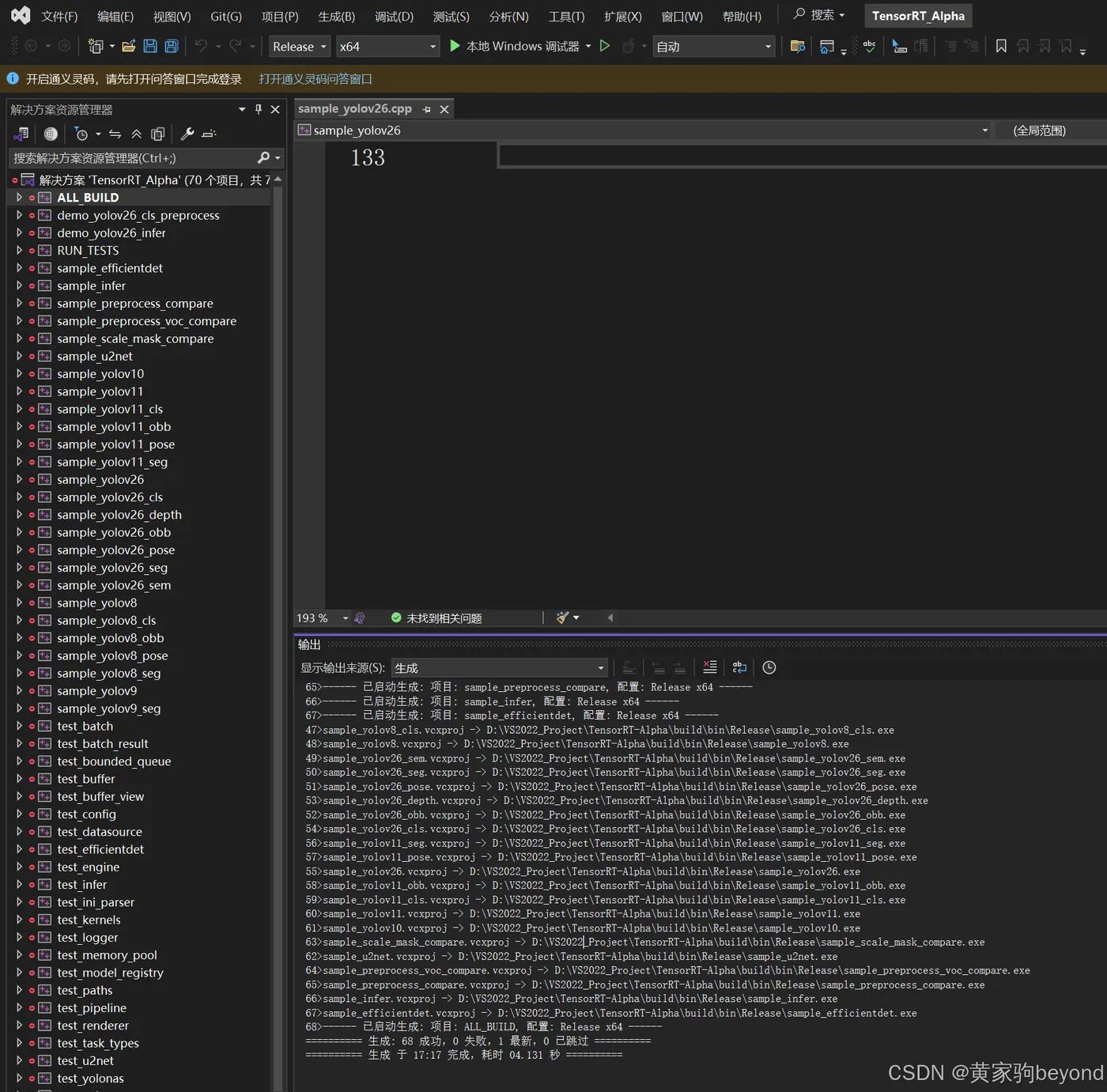Viewport: 1107px width, 1092px height.
Task: Click the Open File folder icon
Action: (x=129, y=47)
